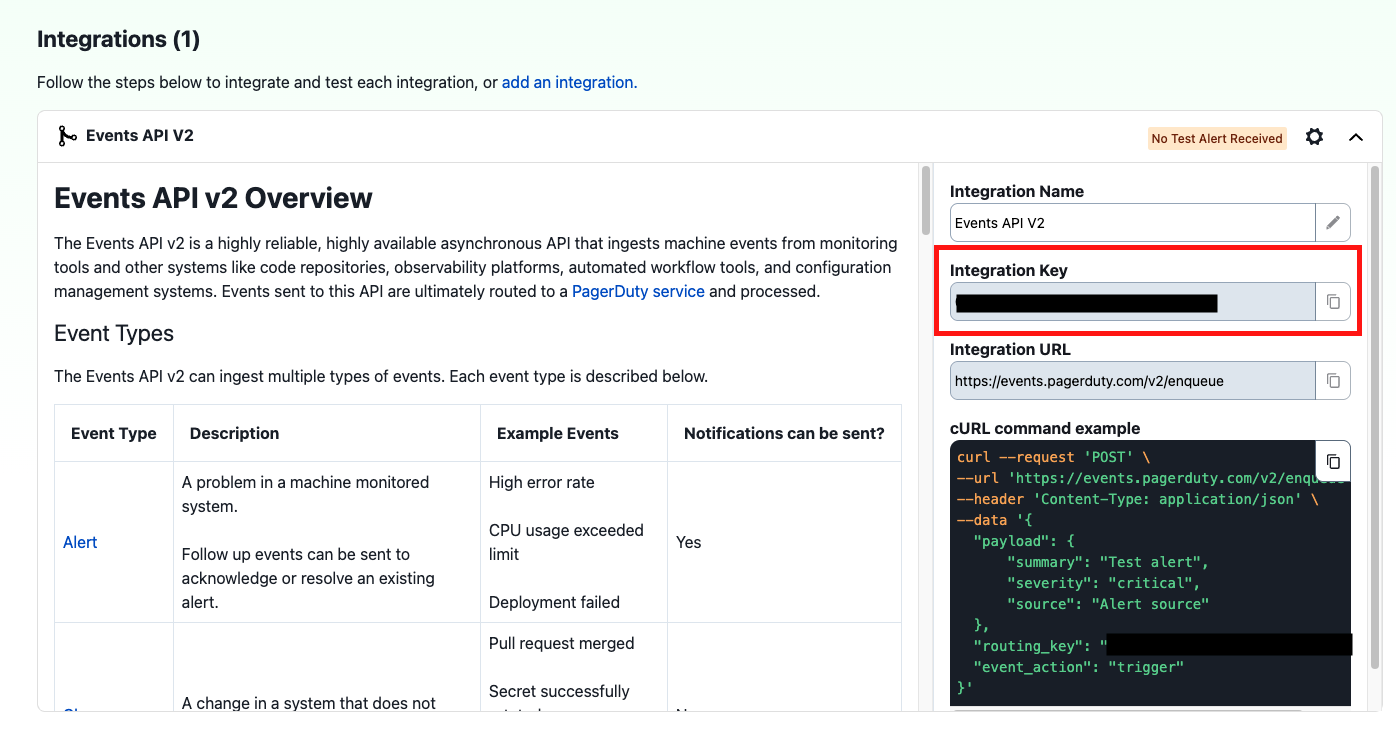1396x729 pixels.
Task: Select the routing_key value in the cURL example
Action: (1230, 645)
